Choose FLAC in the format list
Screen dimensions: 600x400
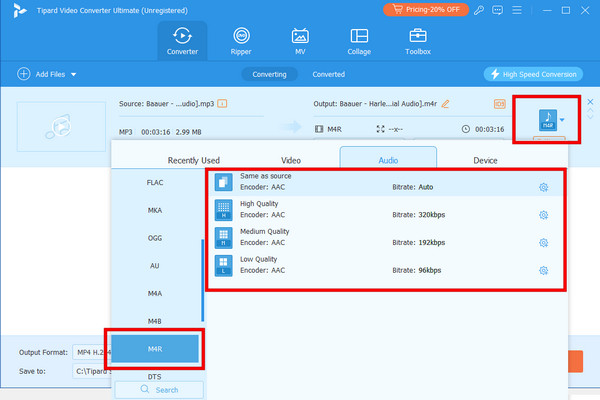tap(155, 183)
